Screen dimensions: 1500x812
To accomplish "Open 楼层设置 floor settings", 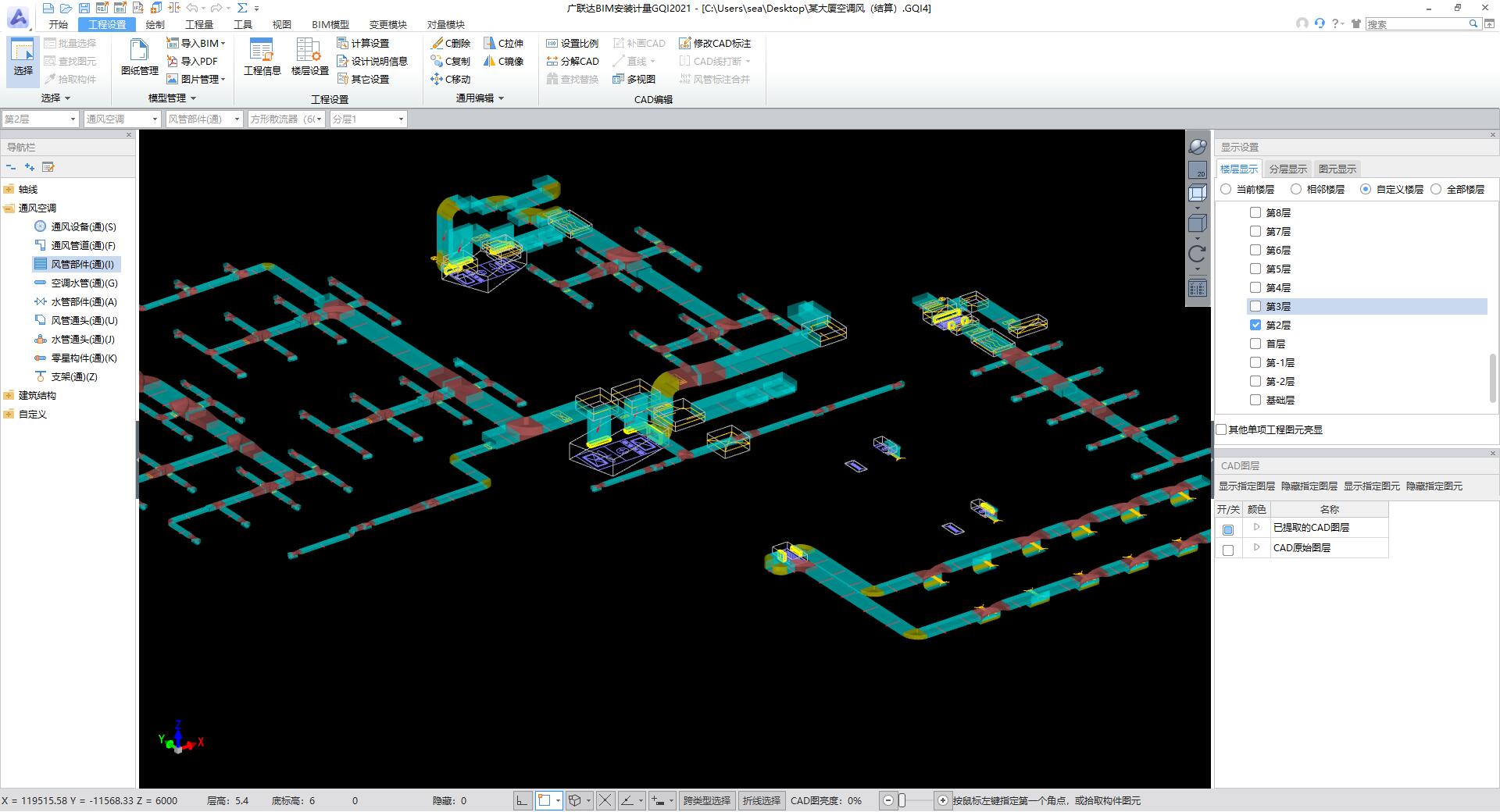I will [309, 58].
